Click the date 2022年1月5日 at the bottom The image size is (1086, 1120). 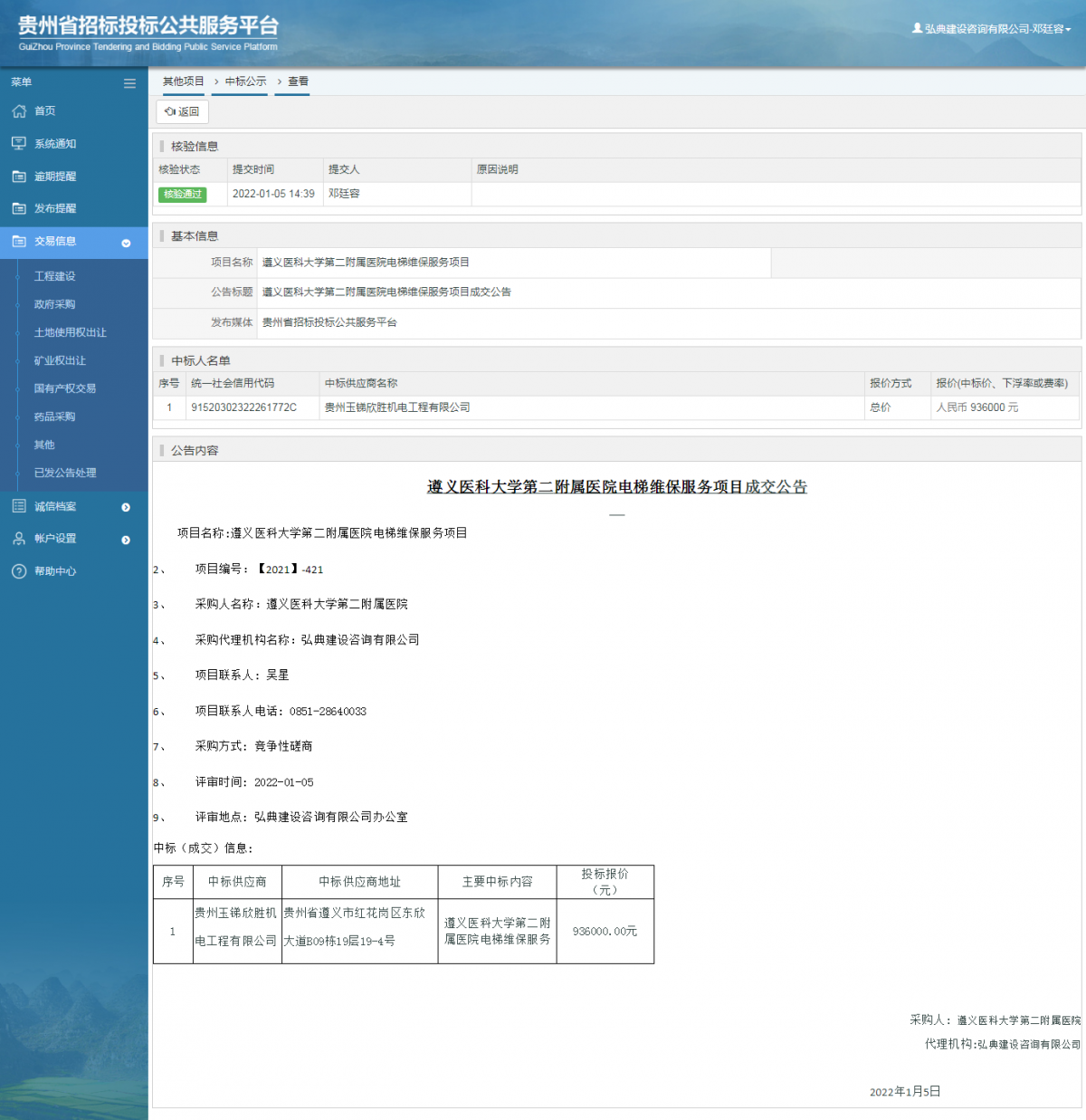coord(905,1092)
